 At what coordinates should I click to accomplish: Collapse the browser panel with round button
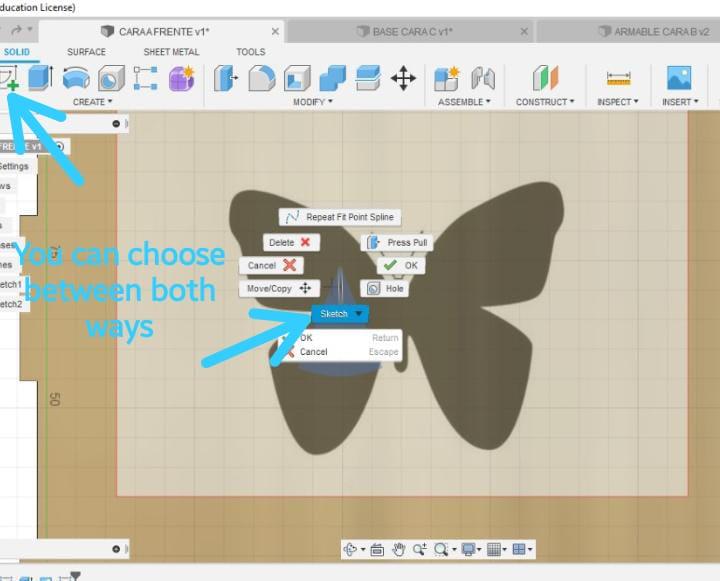point(116,124)
